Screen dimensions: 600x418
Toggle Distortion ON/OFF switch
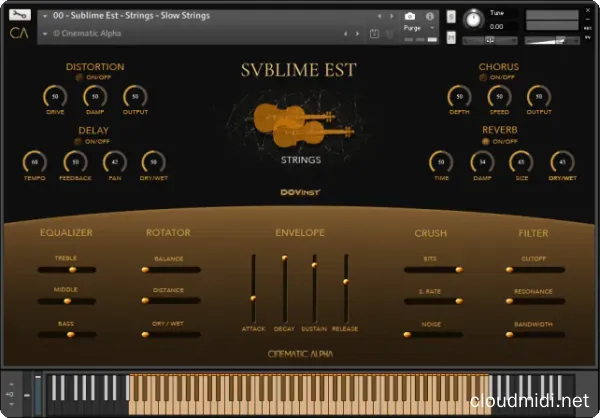79,77
